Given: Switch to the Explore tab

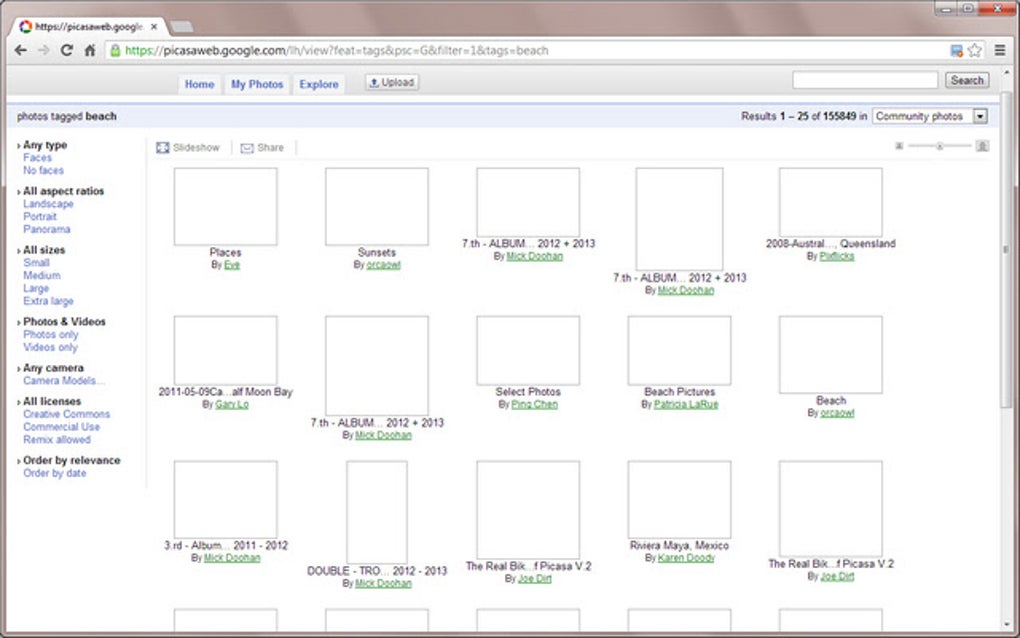Looking at the screenshot, I should click(x=318, y=84).
